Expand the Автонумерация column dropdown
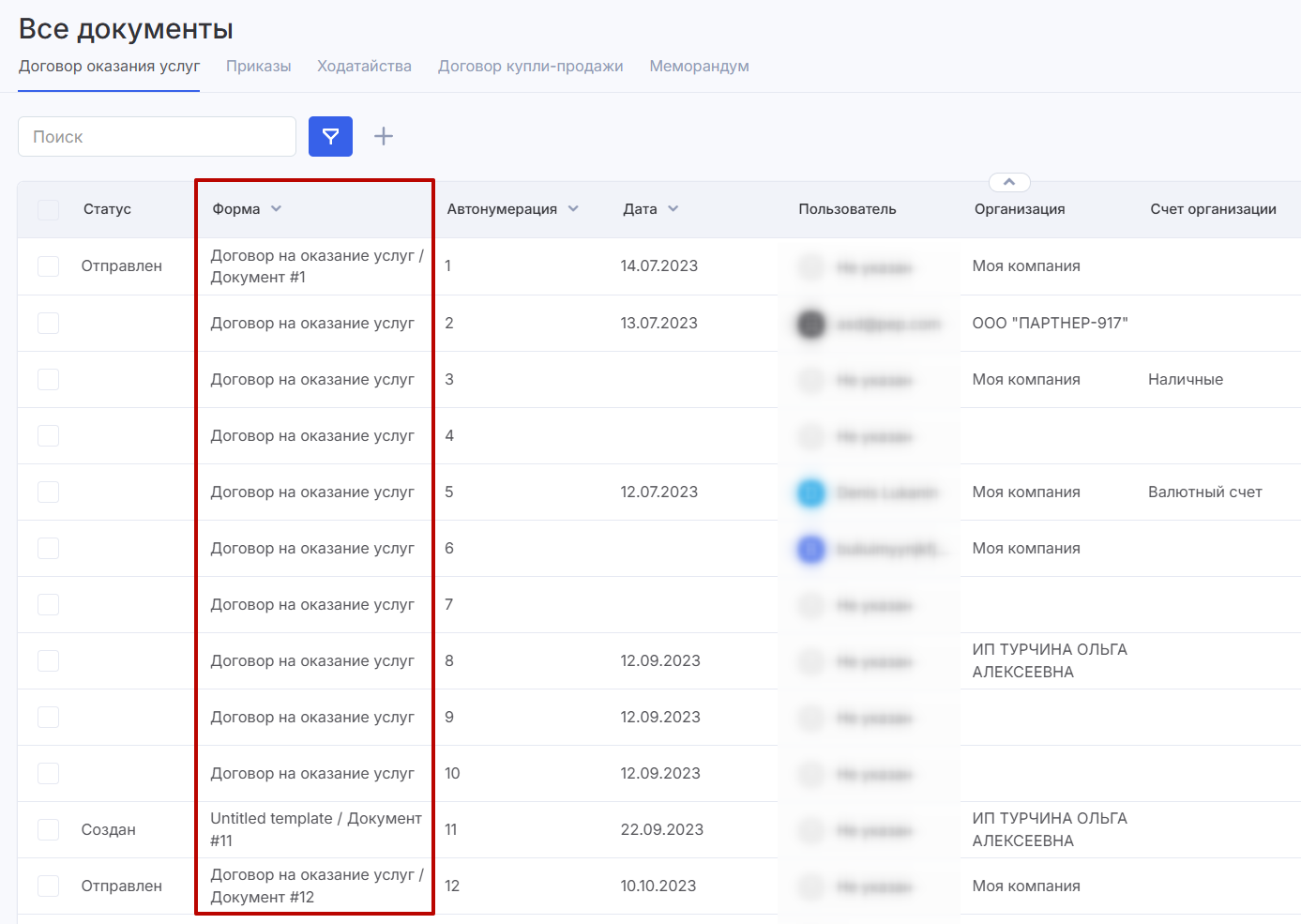Image resolution: width=1301 pixels, height=924 pixels. [573, 209]
